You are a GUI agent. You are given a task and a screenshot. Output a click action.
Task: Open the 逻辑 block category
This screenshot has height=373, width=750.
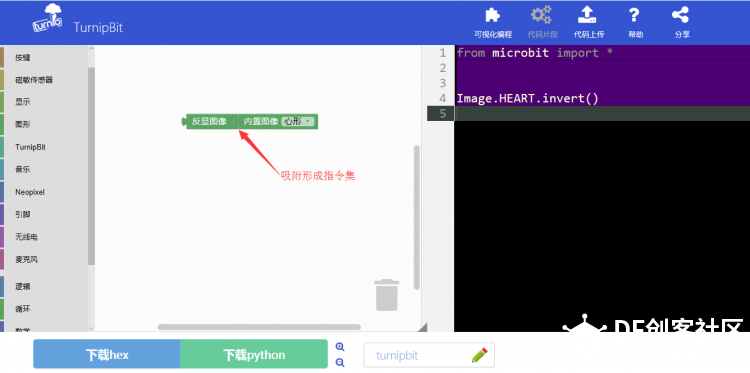point(44,286)
